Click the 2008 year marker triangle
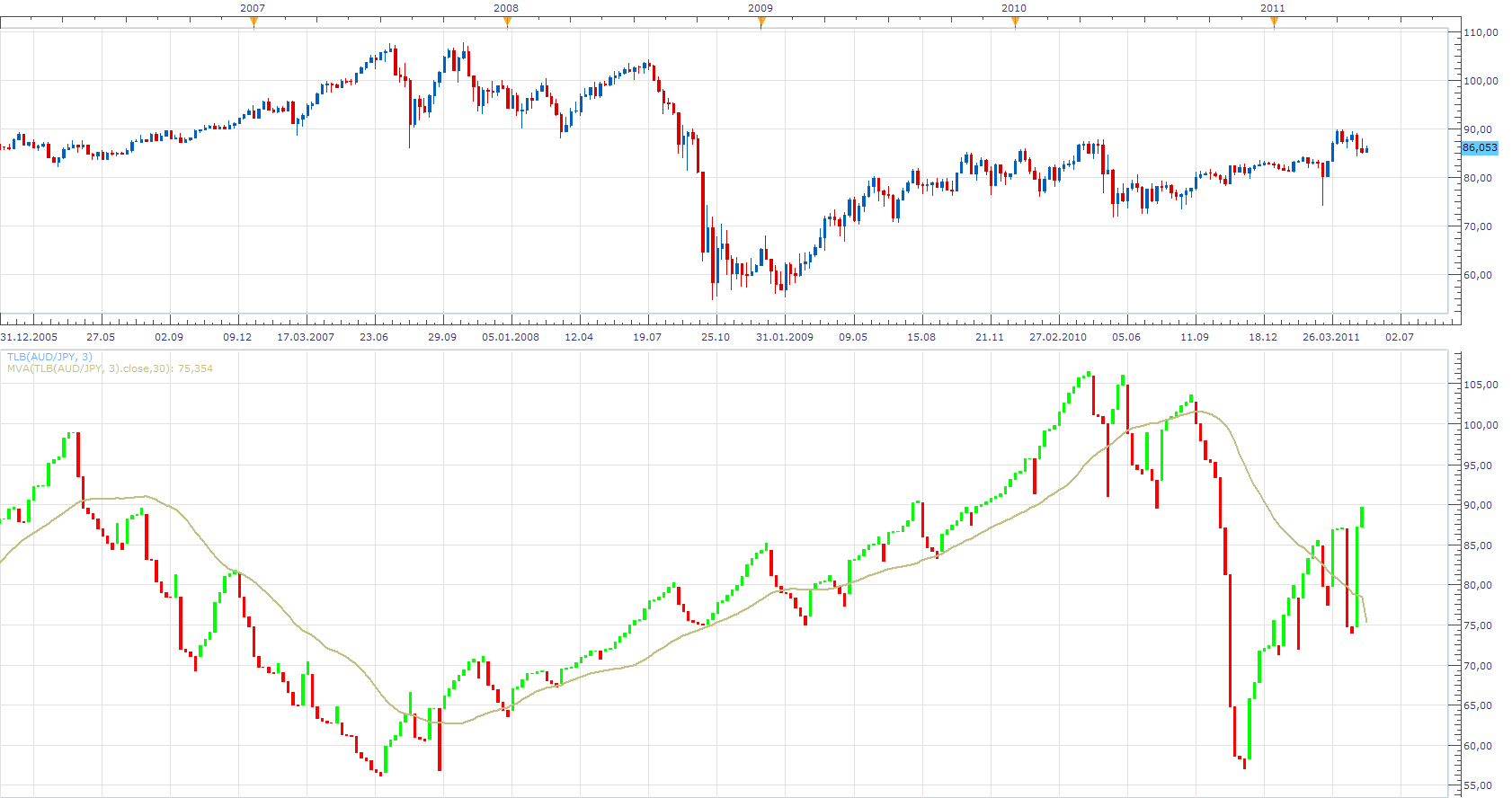Viewport: 1512px width, 798px height. point(507,22)
